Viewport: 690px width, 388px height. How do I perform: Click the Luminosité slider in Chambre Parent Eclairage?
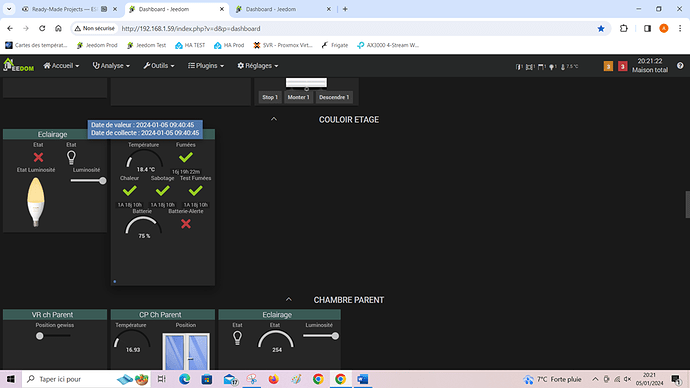[321, 336]
